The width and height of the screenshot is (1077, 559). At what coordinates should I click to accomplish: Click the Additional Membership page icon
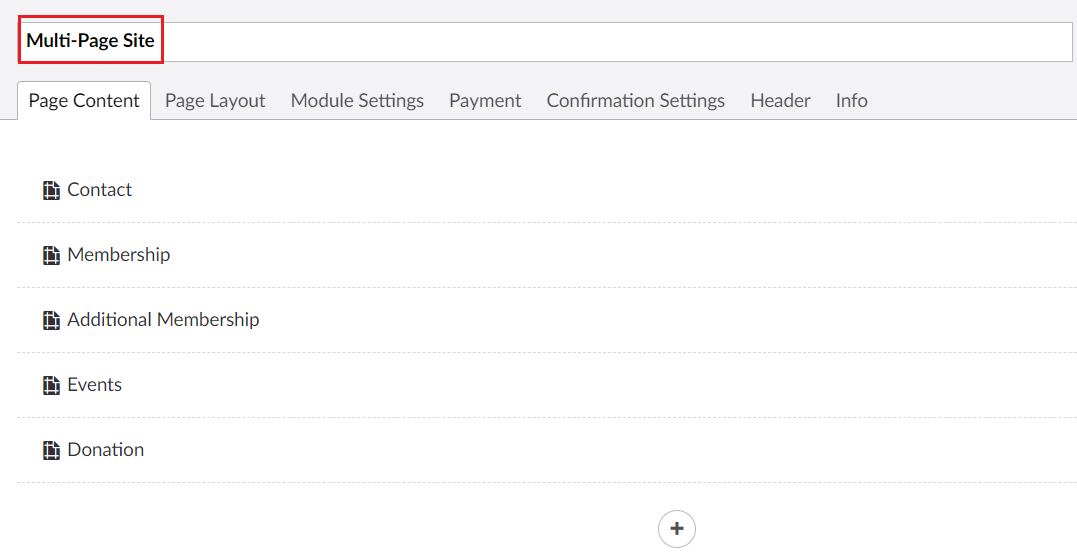point(51,320)
